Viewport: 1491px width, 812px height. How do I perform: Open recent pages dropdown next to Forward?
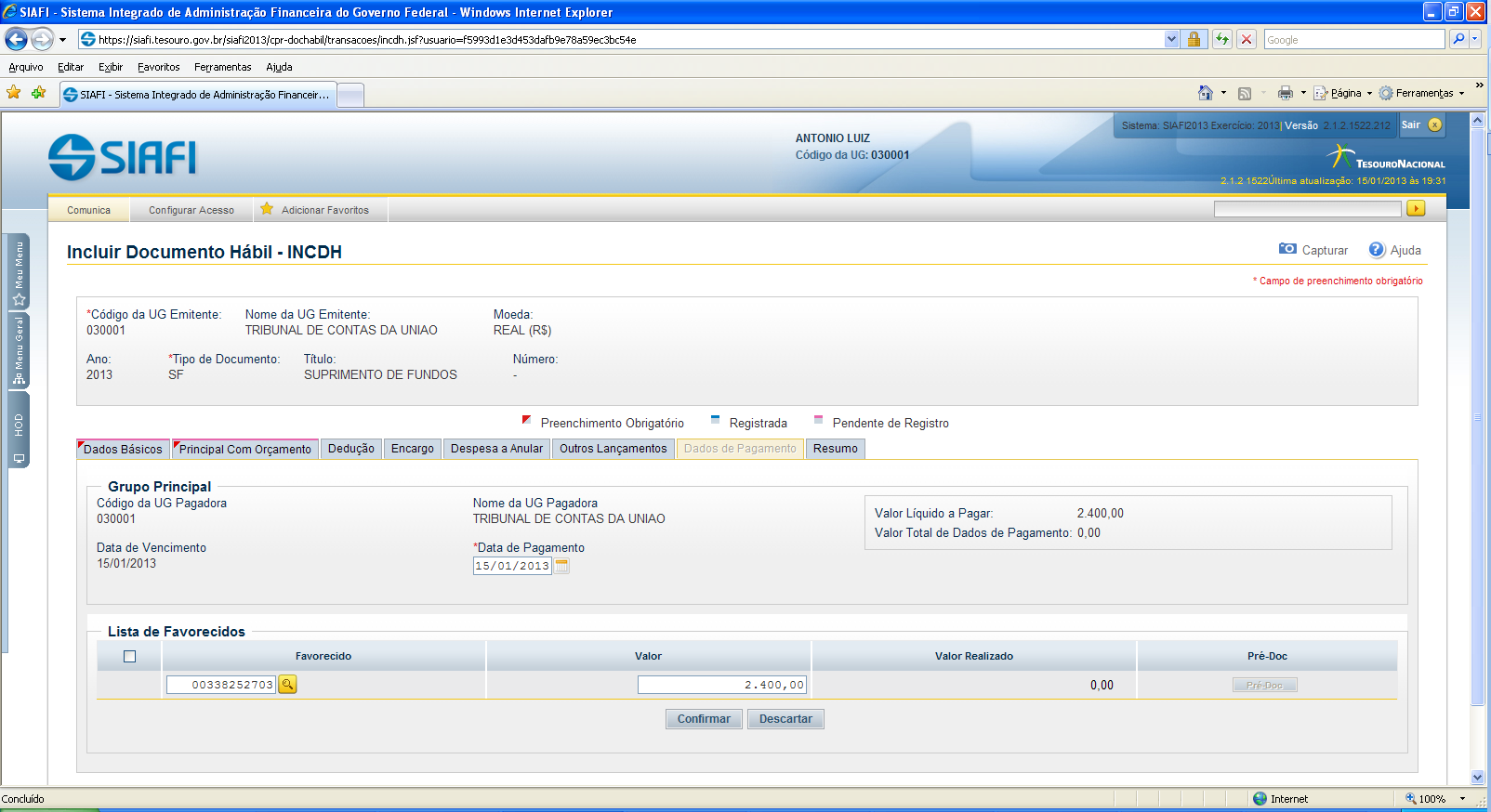[62, 40]
